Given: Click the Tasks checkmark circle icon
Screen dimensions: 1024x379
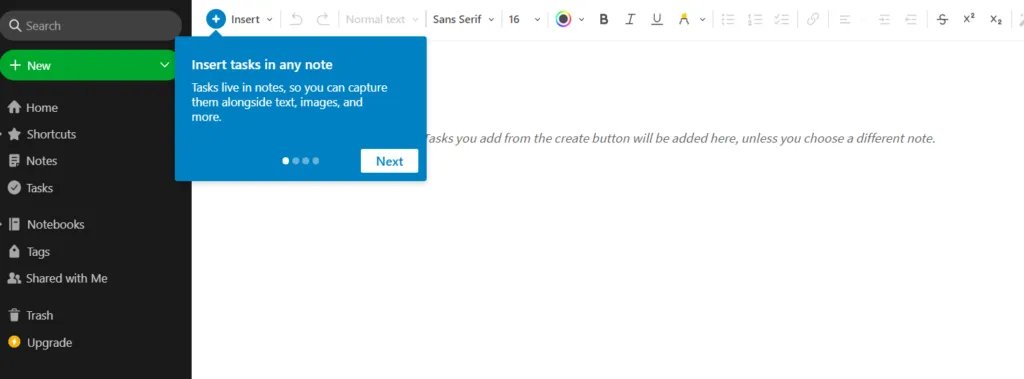Looking at the screenshot, I should [x=14, y=188].
